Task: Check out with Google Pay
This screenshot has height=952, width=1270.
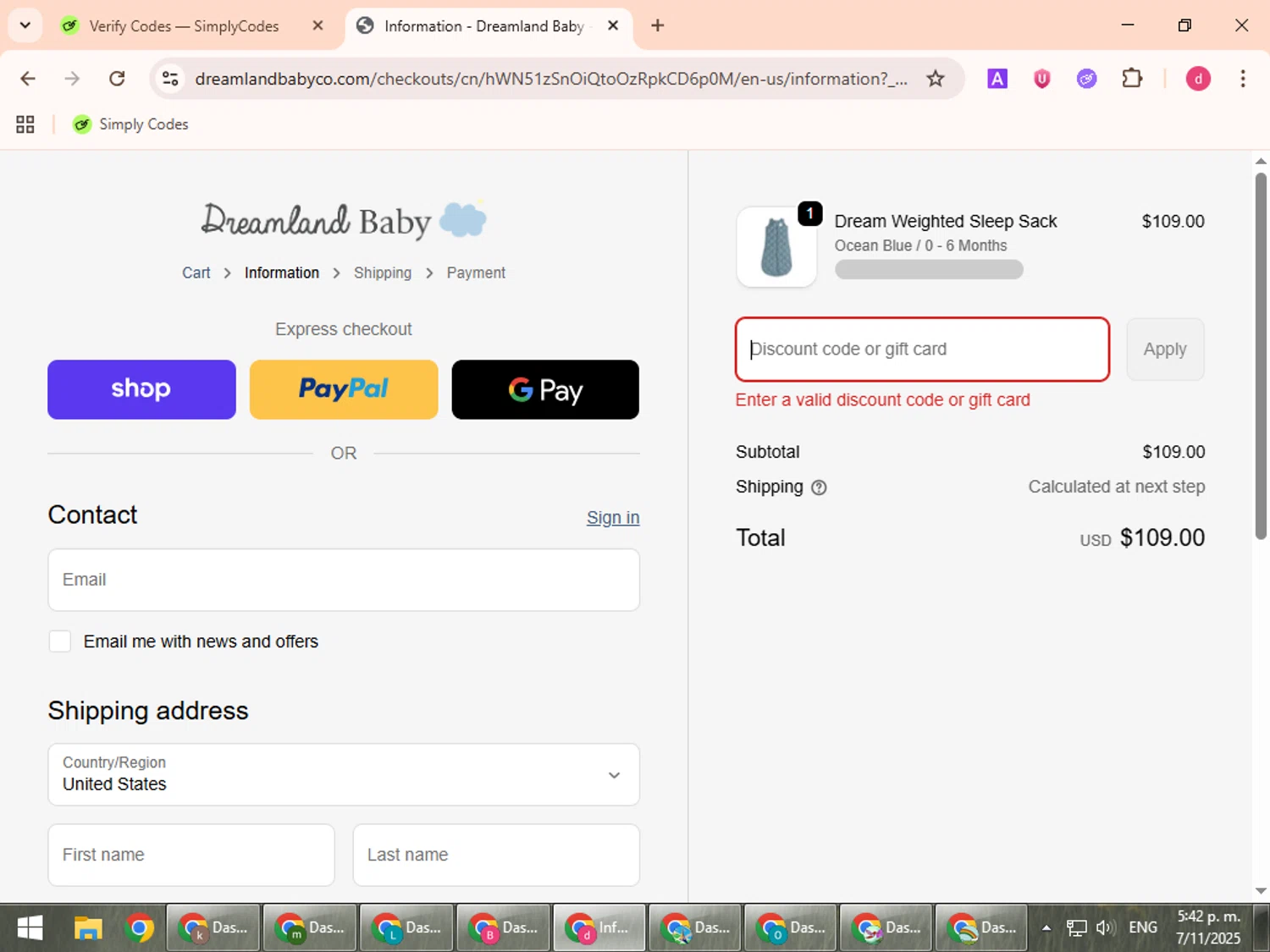Action: [x=545, y=389]
